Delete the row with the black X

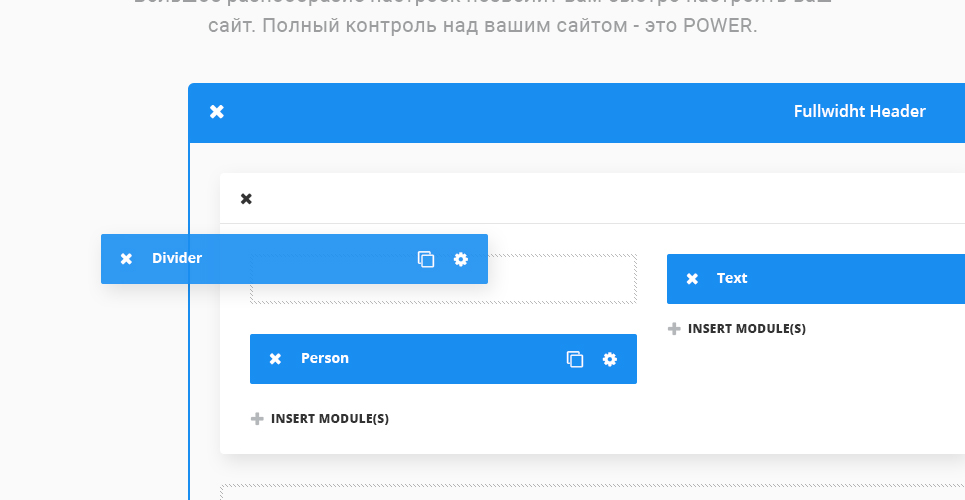[246, 199]
